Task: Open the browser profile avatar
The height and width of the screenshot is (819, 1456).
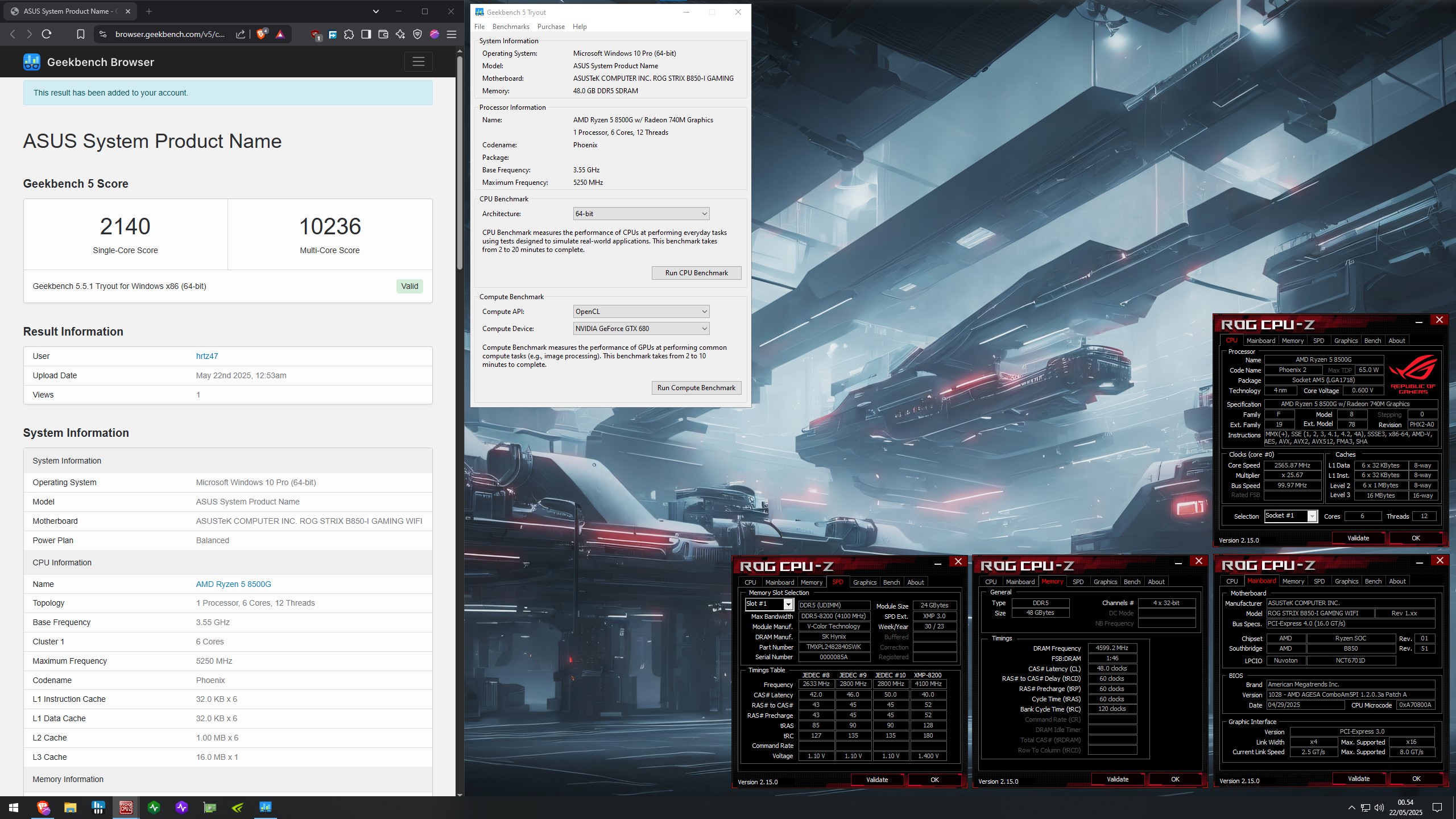Action: click(x=435, y=34)
